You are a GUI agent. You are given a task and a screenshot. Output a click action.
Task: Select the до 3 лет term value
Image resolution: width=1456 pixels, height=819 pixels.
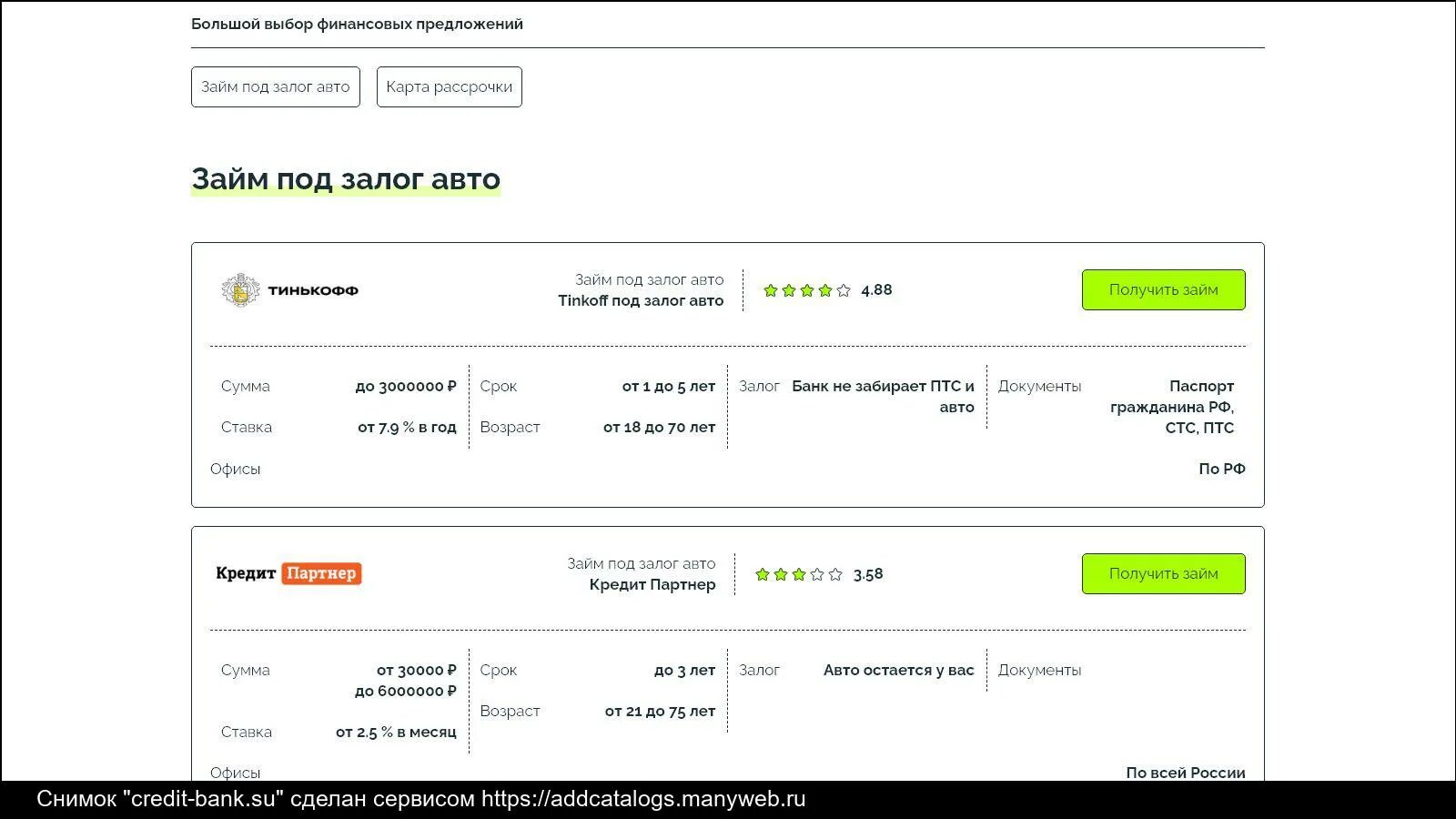(x=684, y=670)
